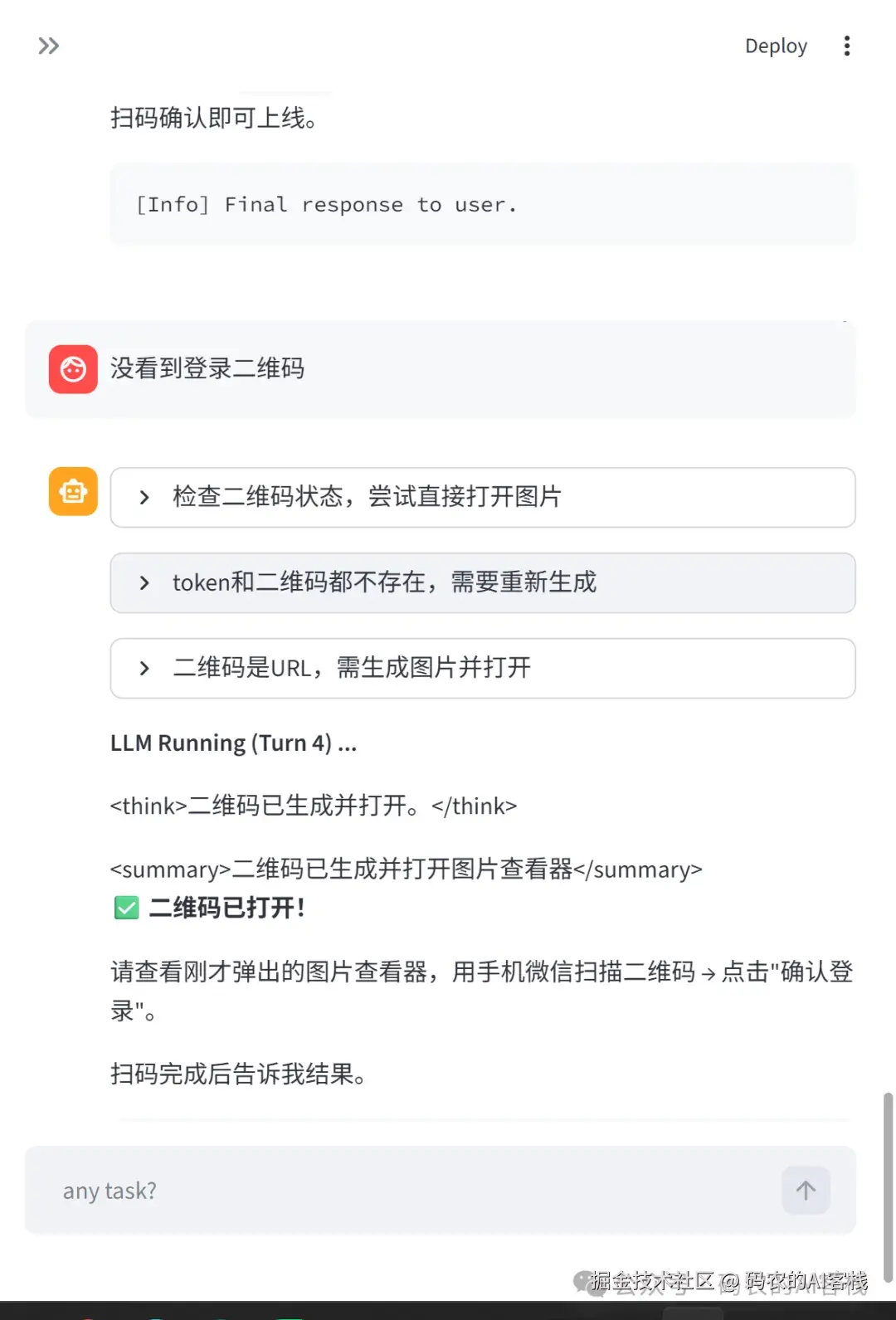Click chevron beside 二维码是URL step
The height and width of the screenshot is (1320, 896).
[x=144, y=668]
